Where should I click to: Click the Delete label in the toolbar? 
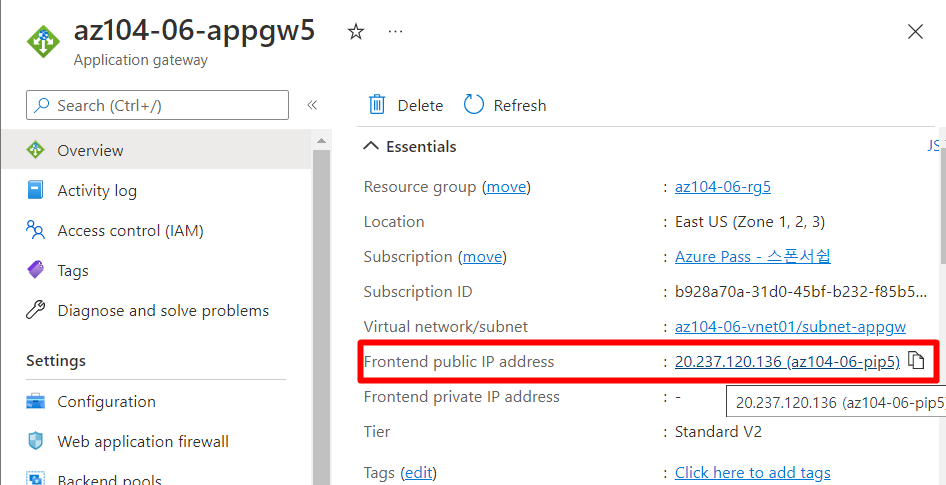(x=420, y=106)
